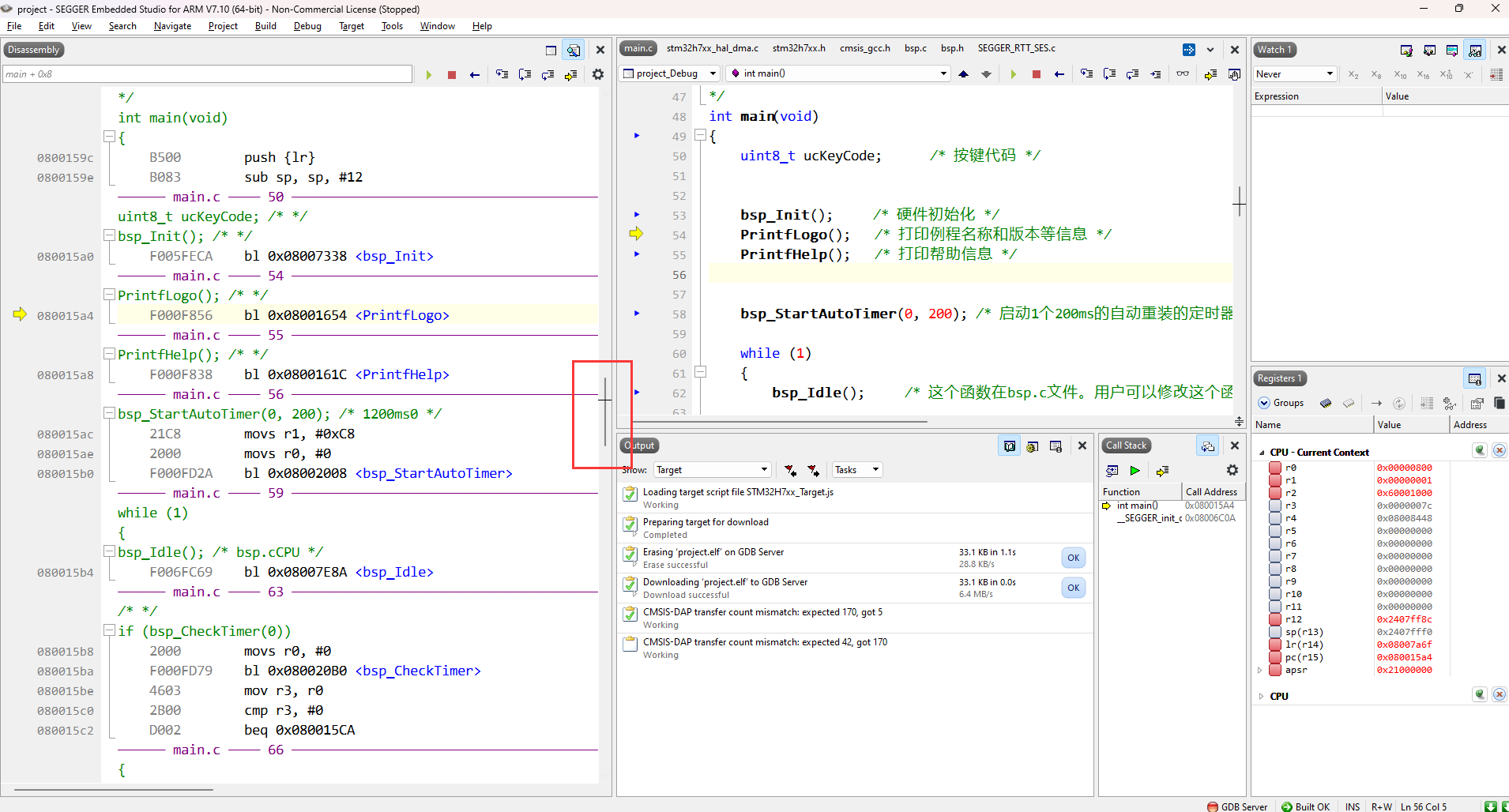The height and width of the screenshot is (812, 1509).
Task: Switch to stm32h7xx_hal_dma.c tab
Action: click(712, 48)
